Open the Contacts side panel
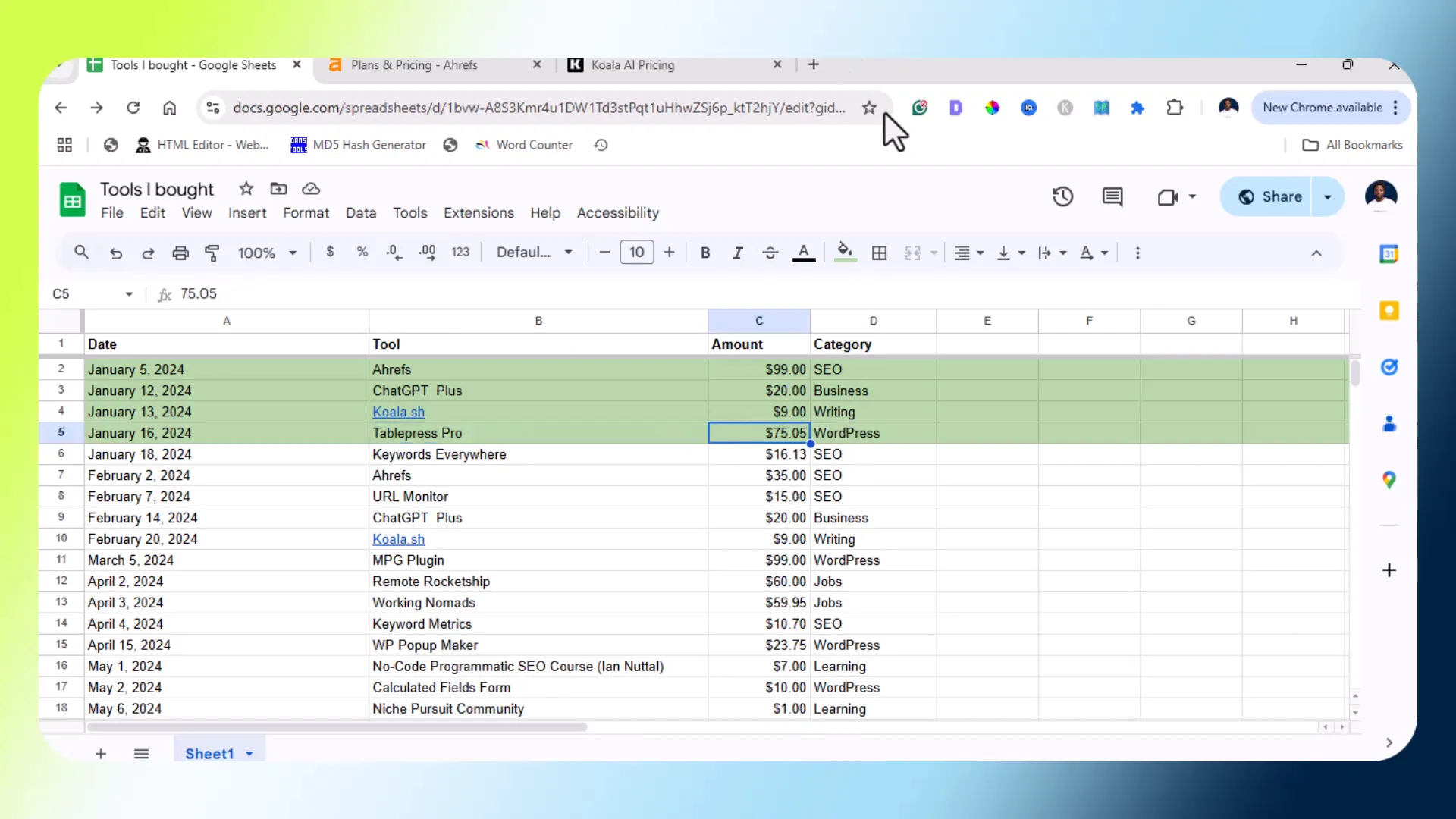Image resolution: width=1456 pixels, height=819 pixels. 1389,423
